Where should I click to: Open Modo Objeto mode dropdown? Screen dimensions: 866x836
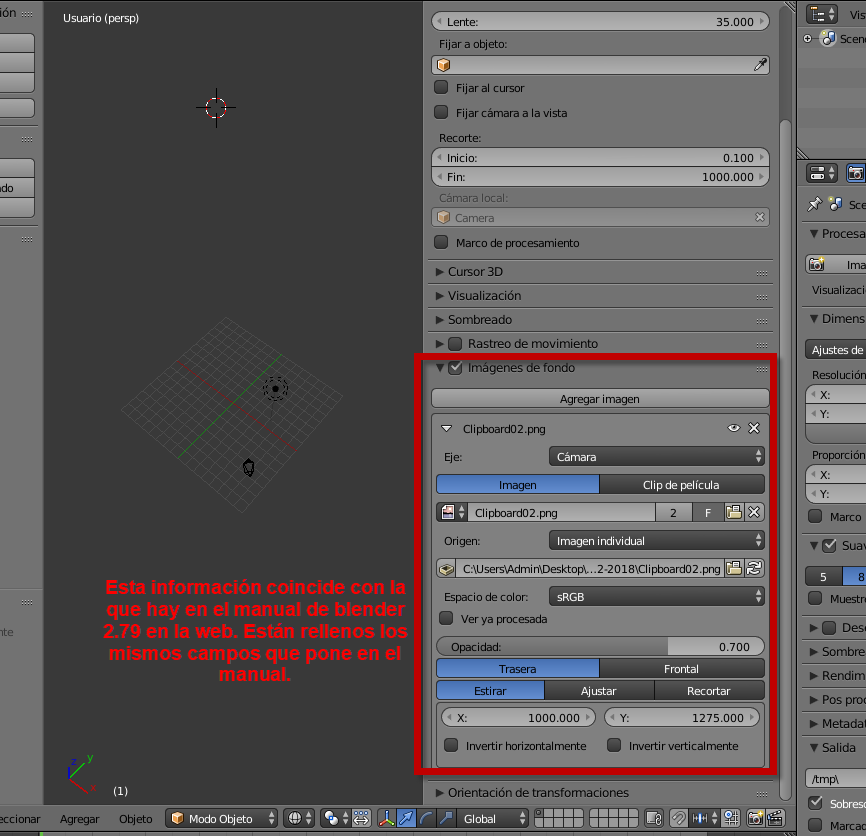(222, 818)
